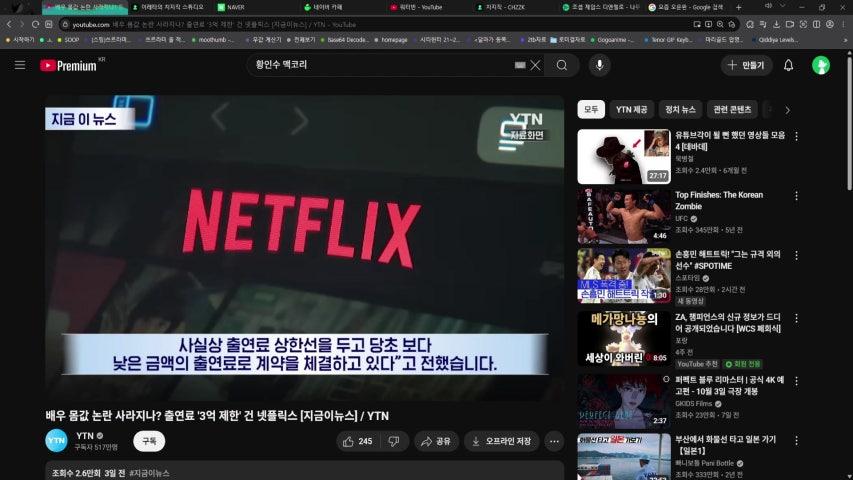Open Top Finishes: The Korean Zombie thumbnail

tap(624, 216)
